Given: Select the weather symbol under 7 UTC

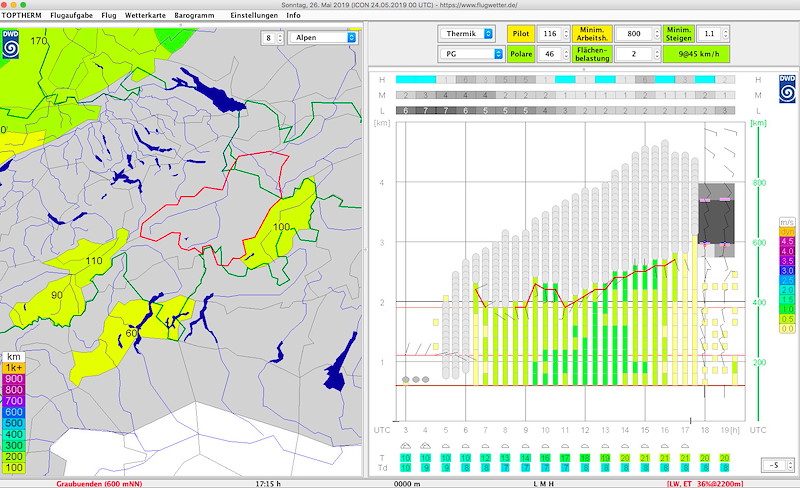Looking at the screenshot, I should point(485,446).
